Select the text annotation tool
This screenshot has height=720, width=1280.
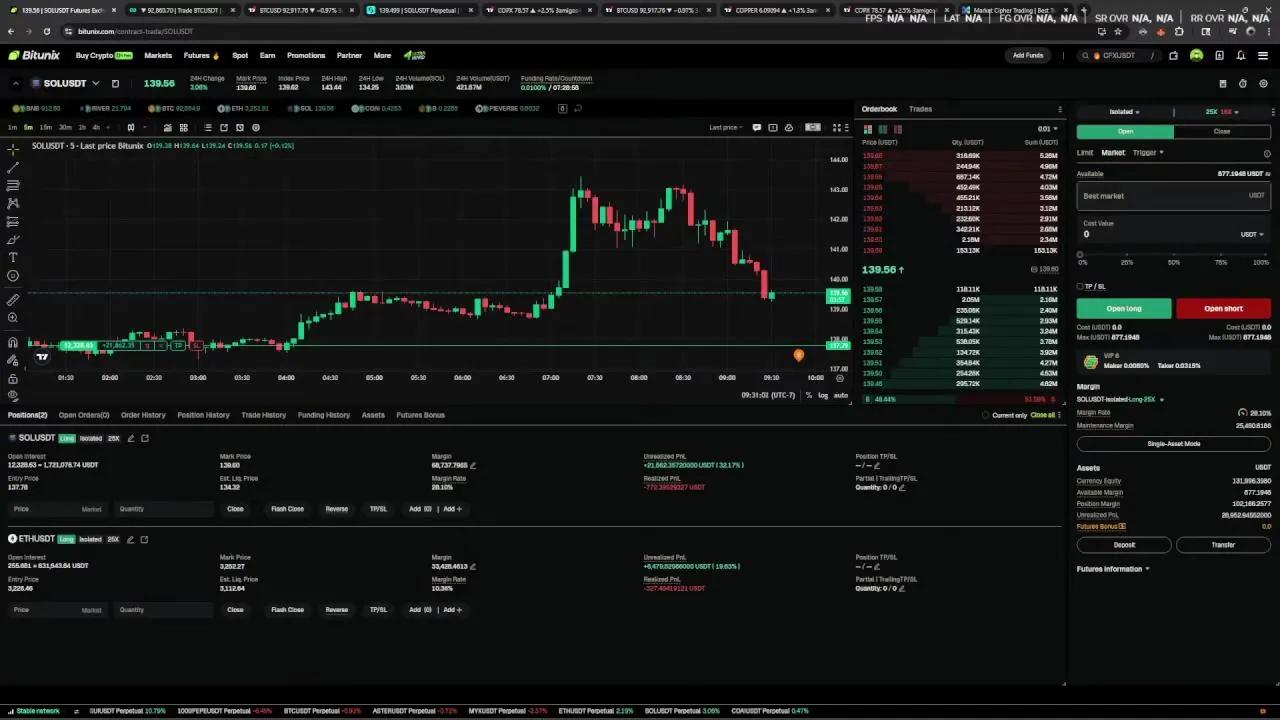coord(13,257)
